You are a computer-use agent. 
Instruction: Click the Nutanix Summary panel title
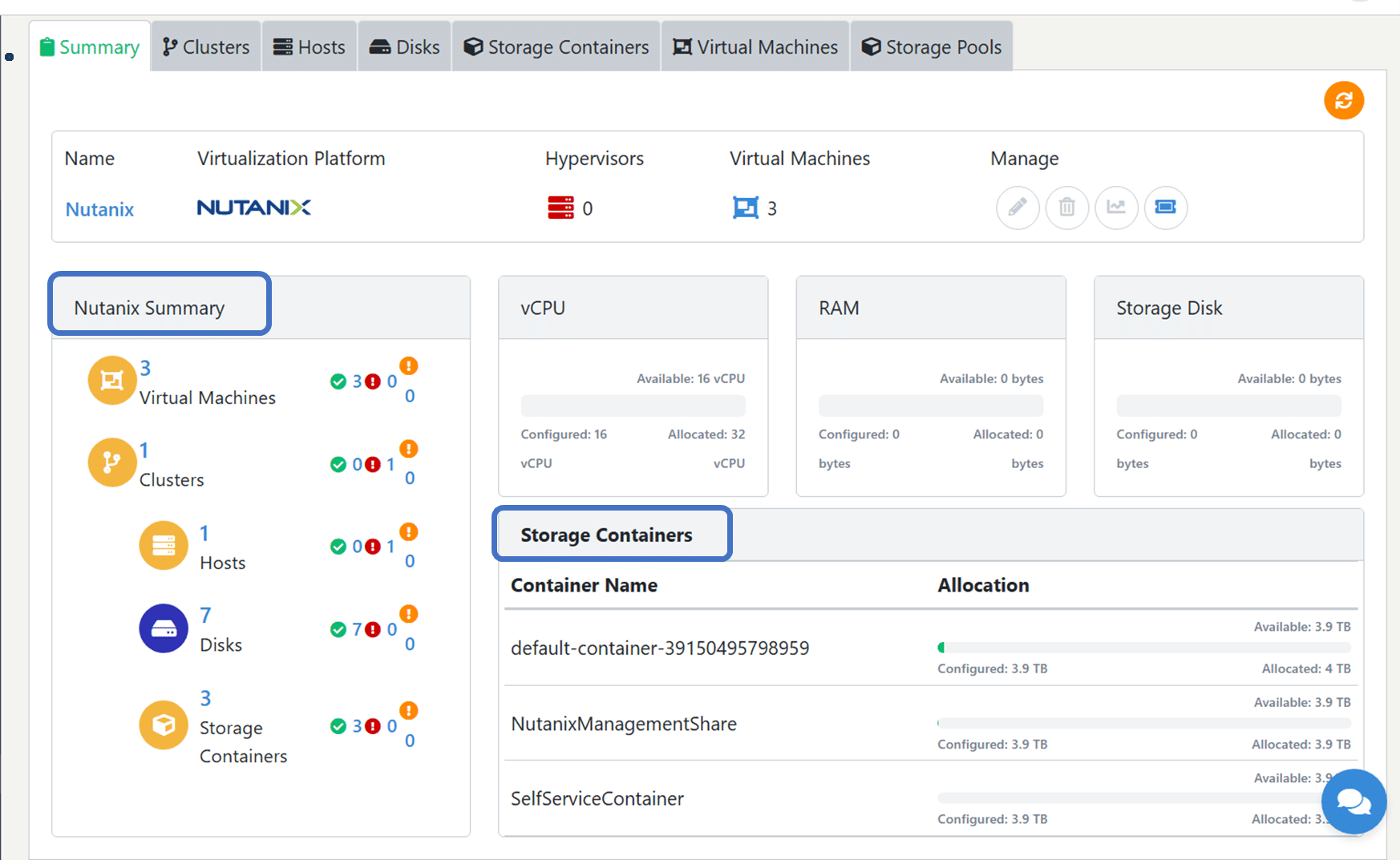tap(149, 308)
